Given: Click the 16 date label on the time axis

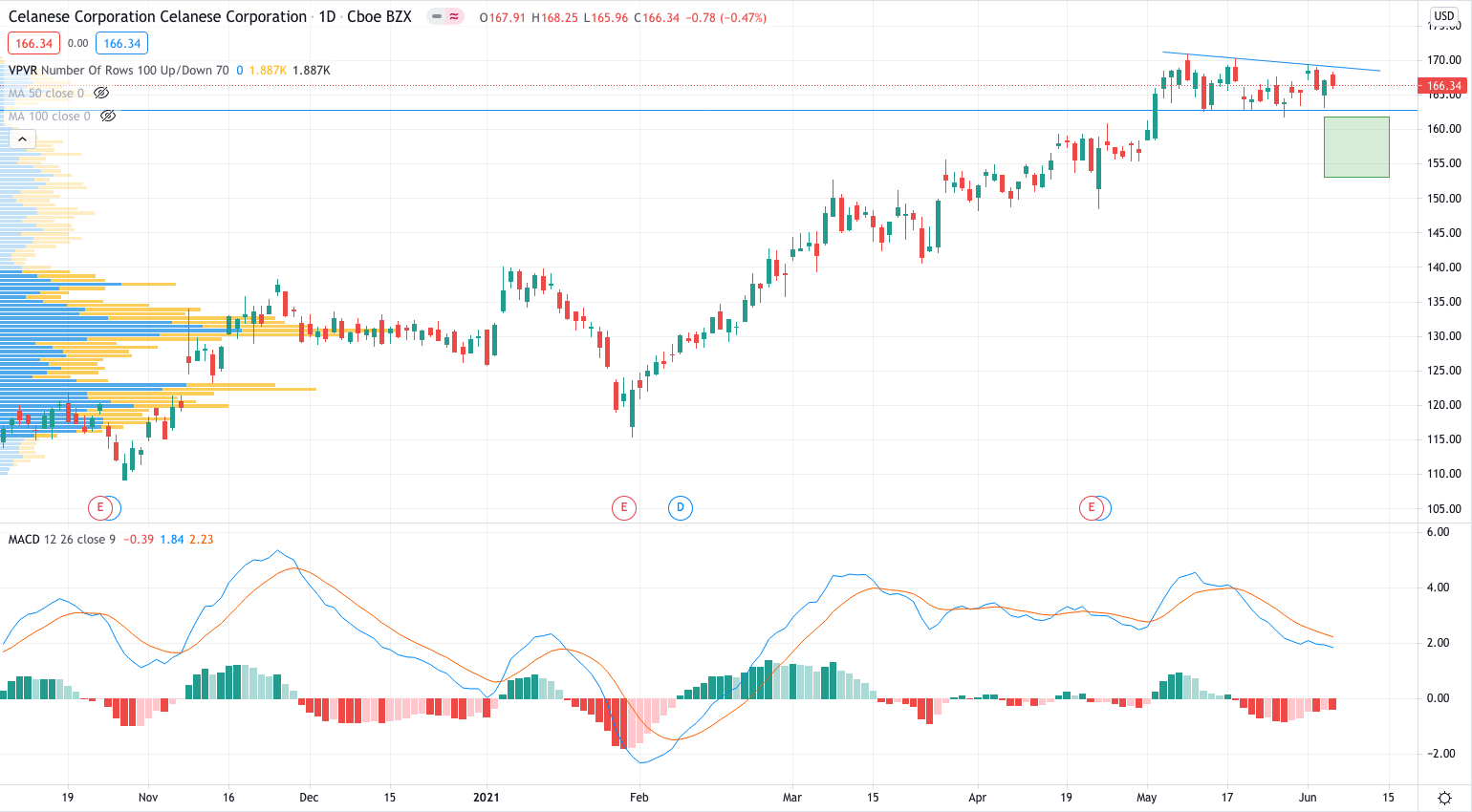Looking at the screenshot, I should (x=228, y=797).
